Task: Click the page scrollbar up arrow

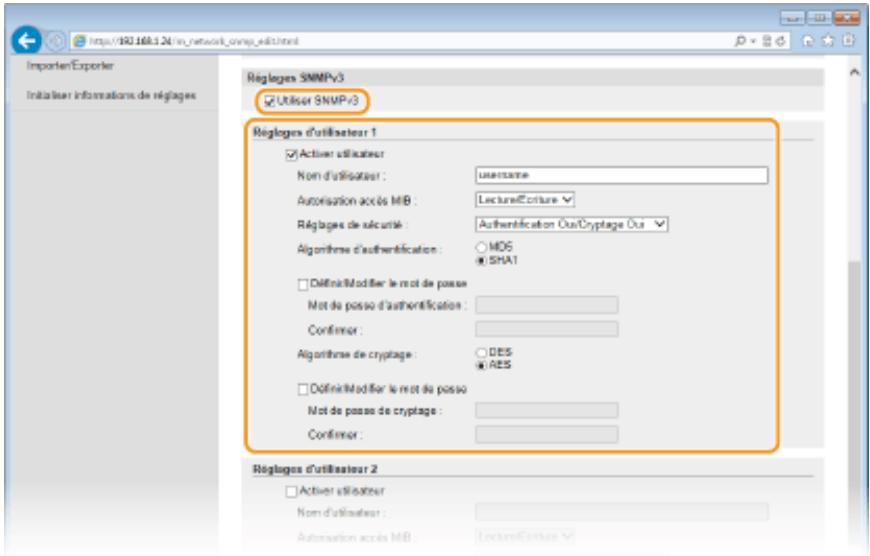Action: [x=854, y=72]
